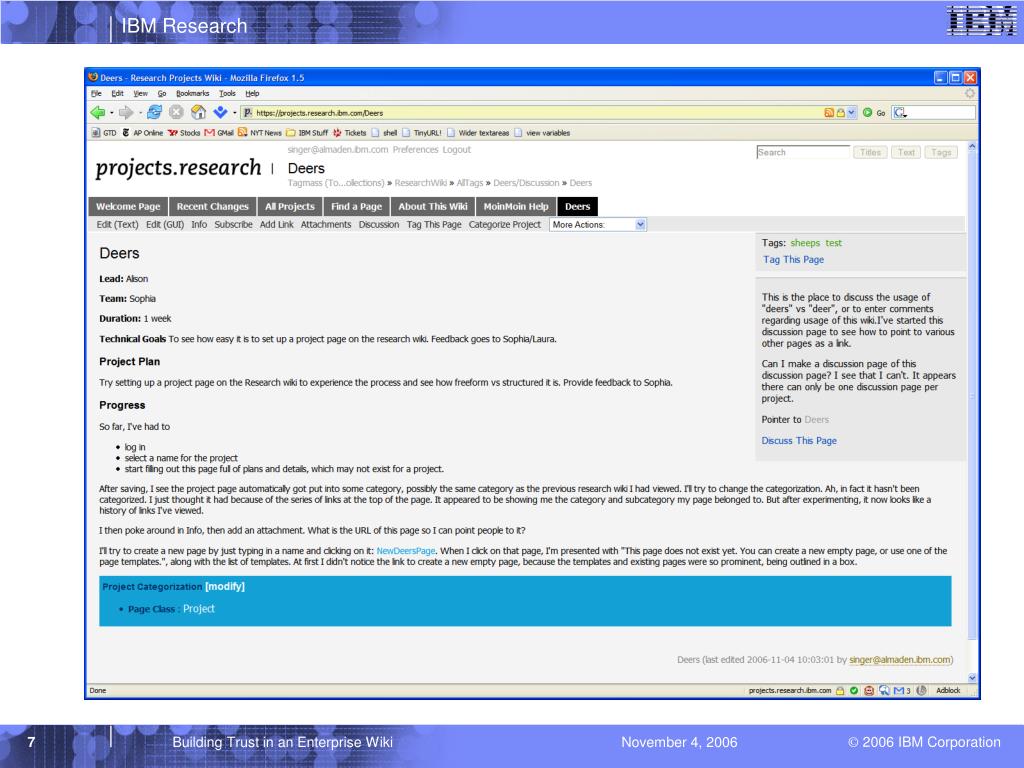Screen dimensions: 1024x768
Task: Click the Edit (Text) action link
Action: pos(118,225)
